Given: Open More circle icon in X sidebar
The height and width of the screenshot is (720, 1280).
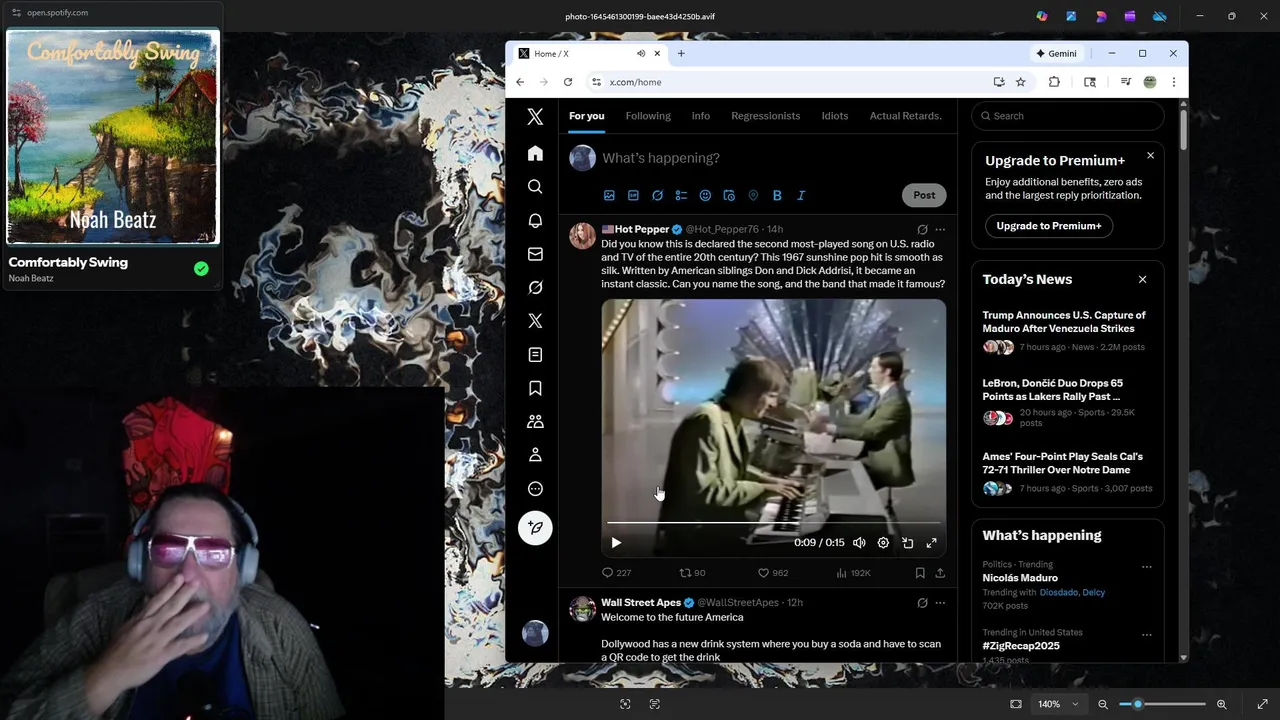Looking at the screenshot, I should click(535, 489).
